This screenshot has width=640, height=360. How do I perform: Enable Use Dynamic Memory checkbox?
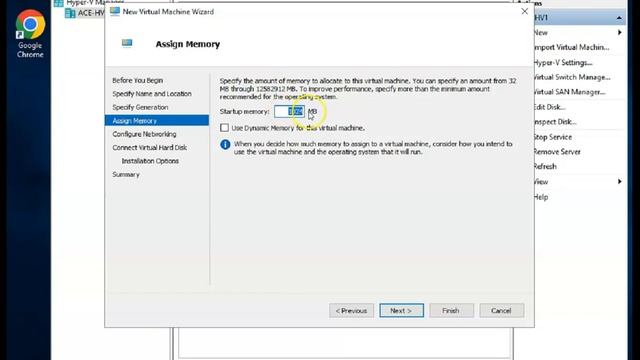click(224, 128)
